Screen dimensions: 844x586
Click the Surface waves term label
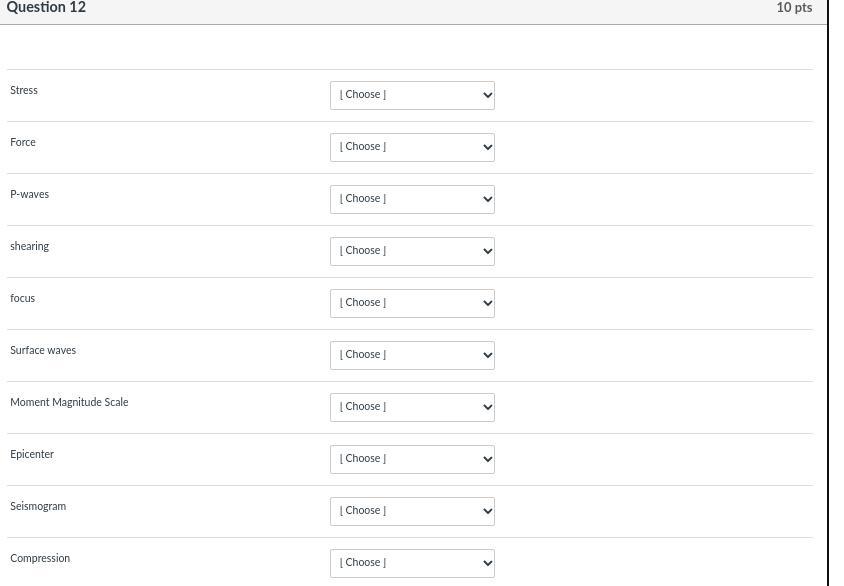point(43,350)
